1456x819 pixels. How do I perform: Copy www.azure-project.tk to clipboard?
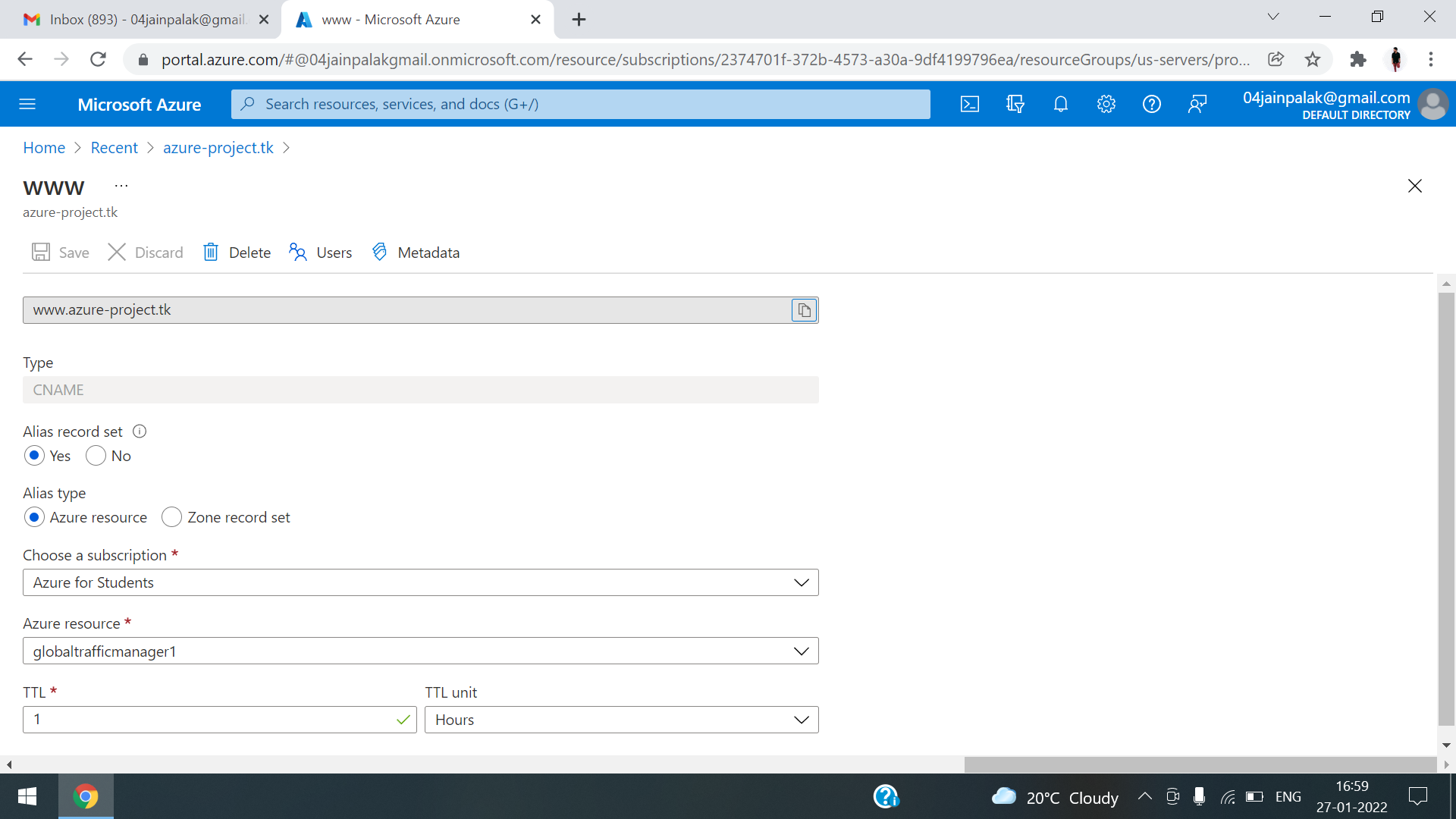click(804, 310)
